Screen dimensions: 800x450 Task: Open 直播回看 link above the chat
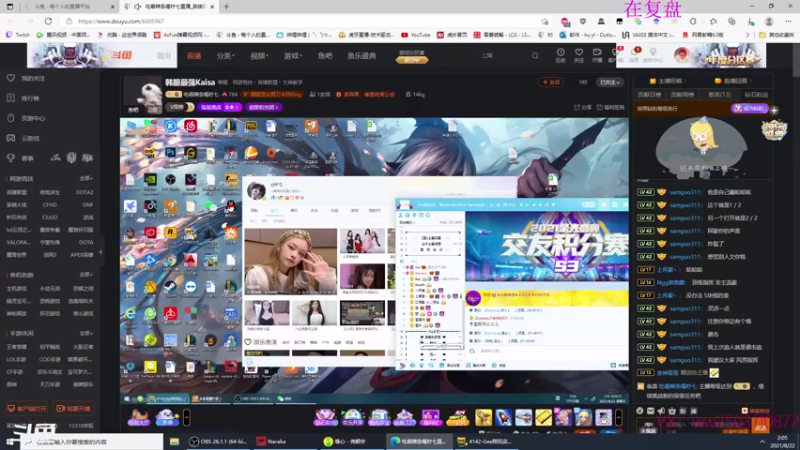[x=734, y=81]
